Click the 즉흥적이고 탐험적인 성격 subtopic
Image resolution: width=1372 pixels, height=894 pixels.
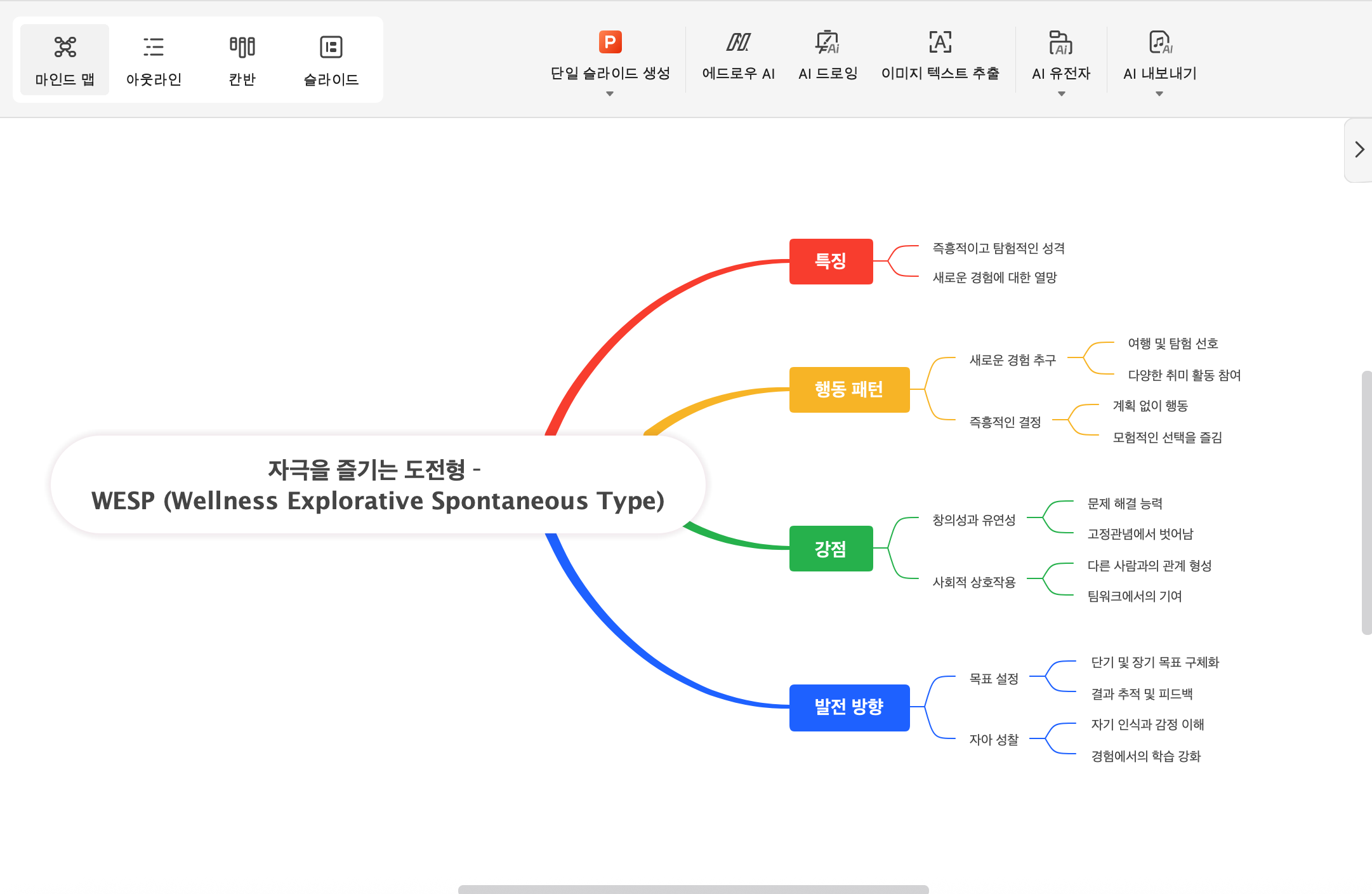(x=999, y=248)
